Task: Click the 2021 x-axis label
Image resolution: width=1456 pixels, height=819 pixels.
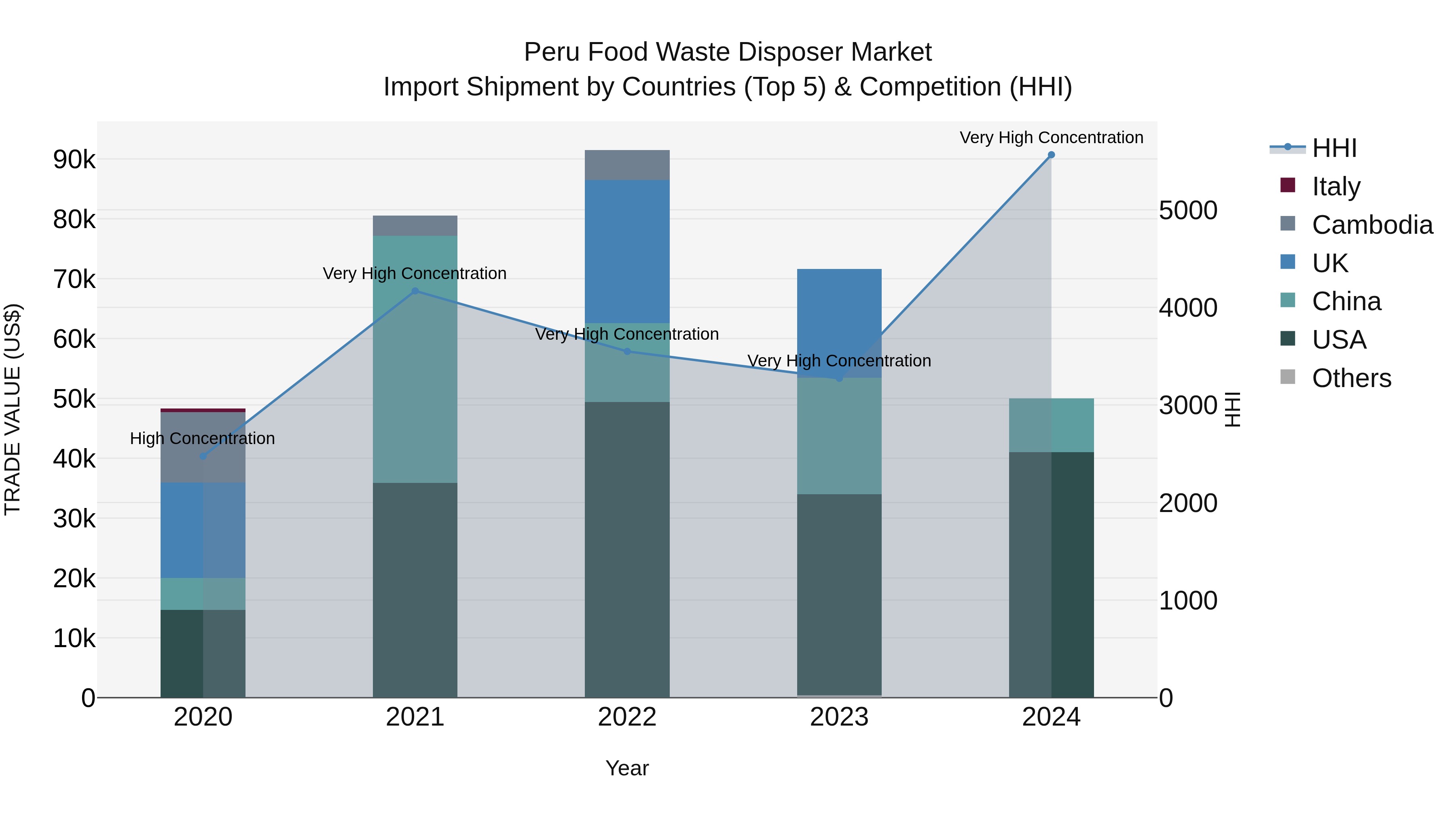Action: (415, 717)
